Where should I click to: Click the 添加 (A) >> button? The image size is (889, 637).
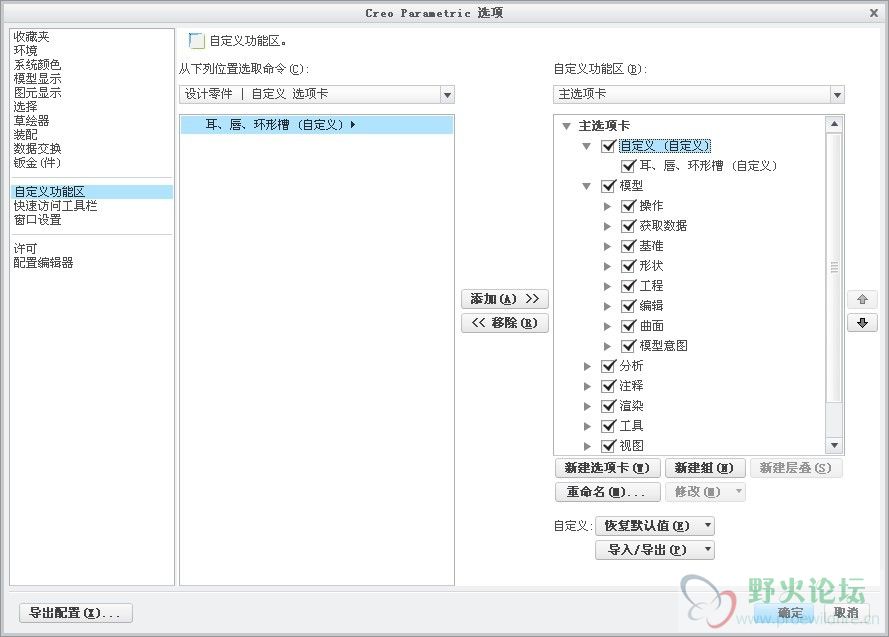click(x=505, y=299)
